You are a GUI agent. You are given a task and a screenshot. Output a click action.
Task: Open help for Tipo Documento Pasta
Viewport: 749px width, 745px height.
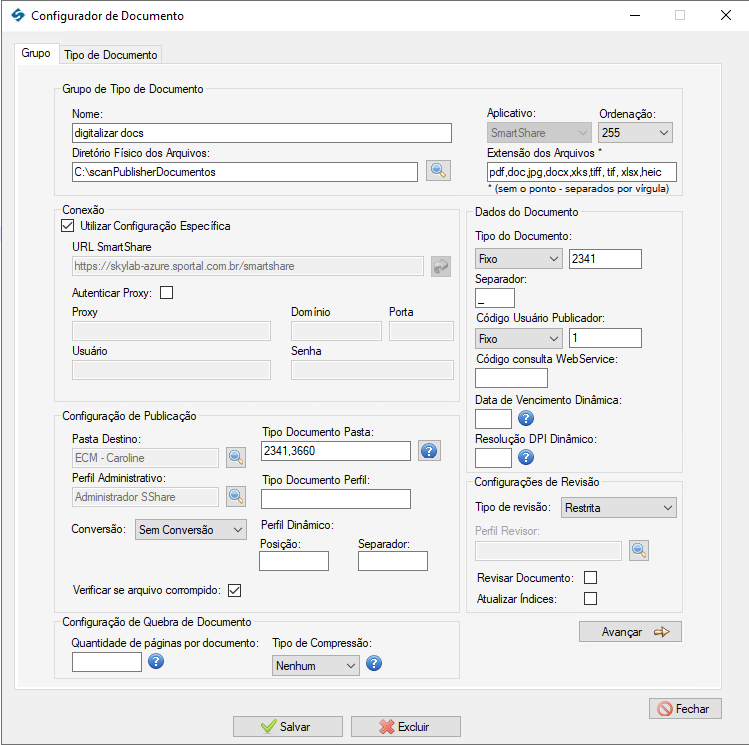(429, 451)
